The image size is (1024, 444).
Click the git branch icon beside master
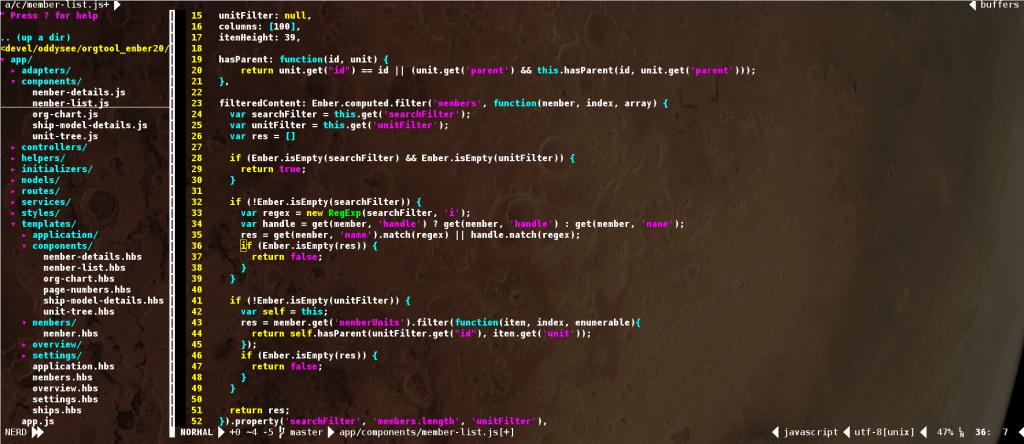(282, 433)
